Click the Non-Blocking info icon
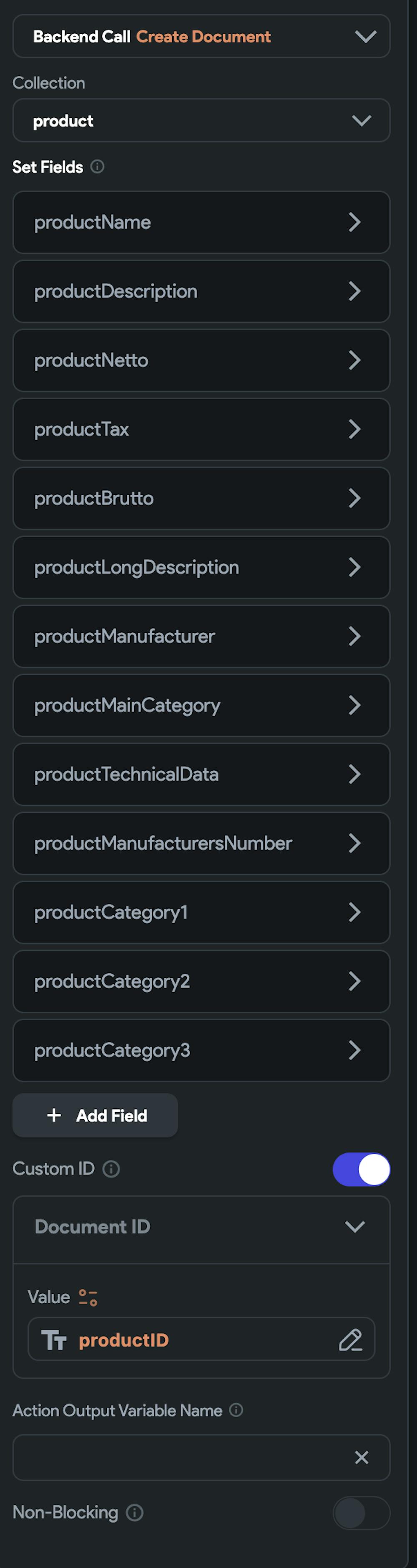Image resolution: width=417 pixels, height=1568 pixels. (x=135, y=1513)
